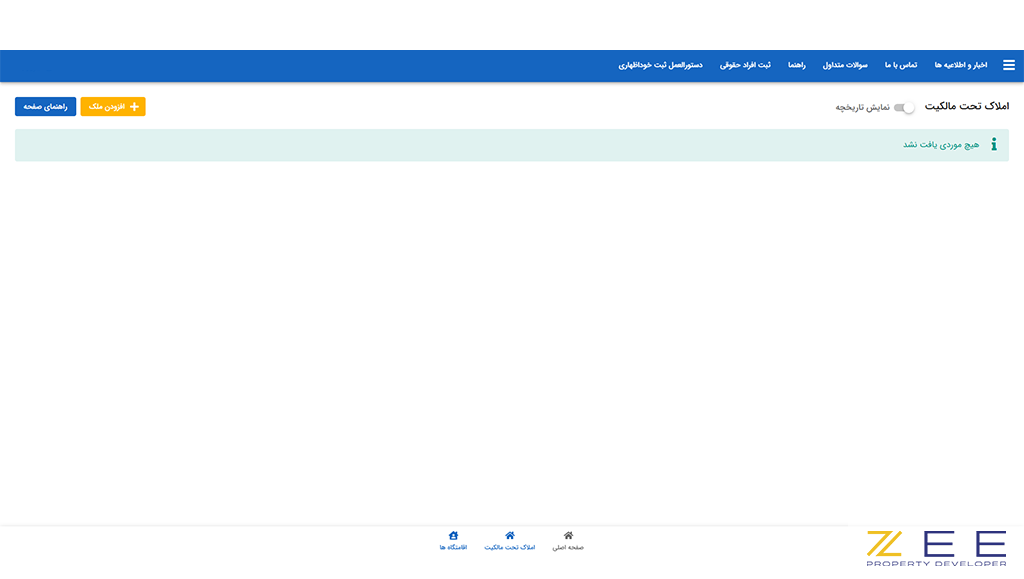1024x579 pixels.
Task: Click the املاک تحت مالکیت page heading
Action: pos(966,106)
